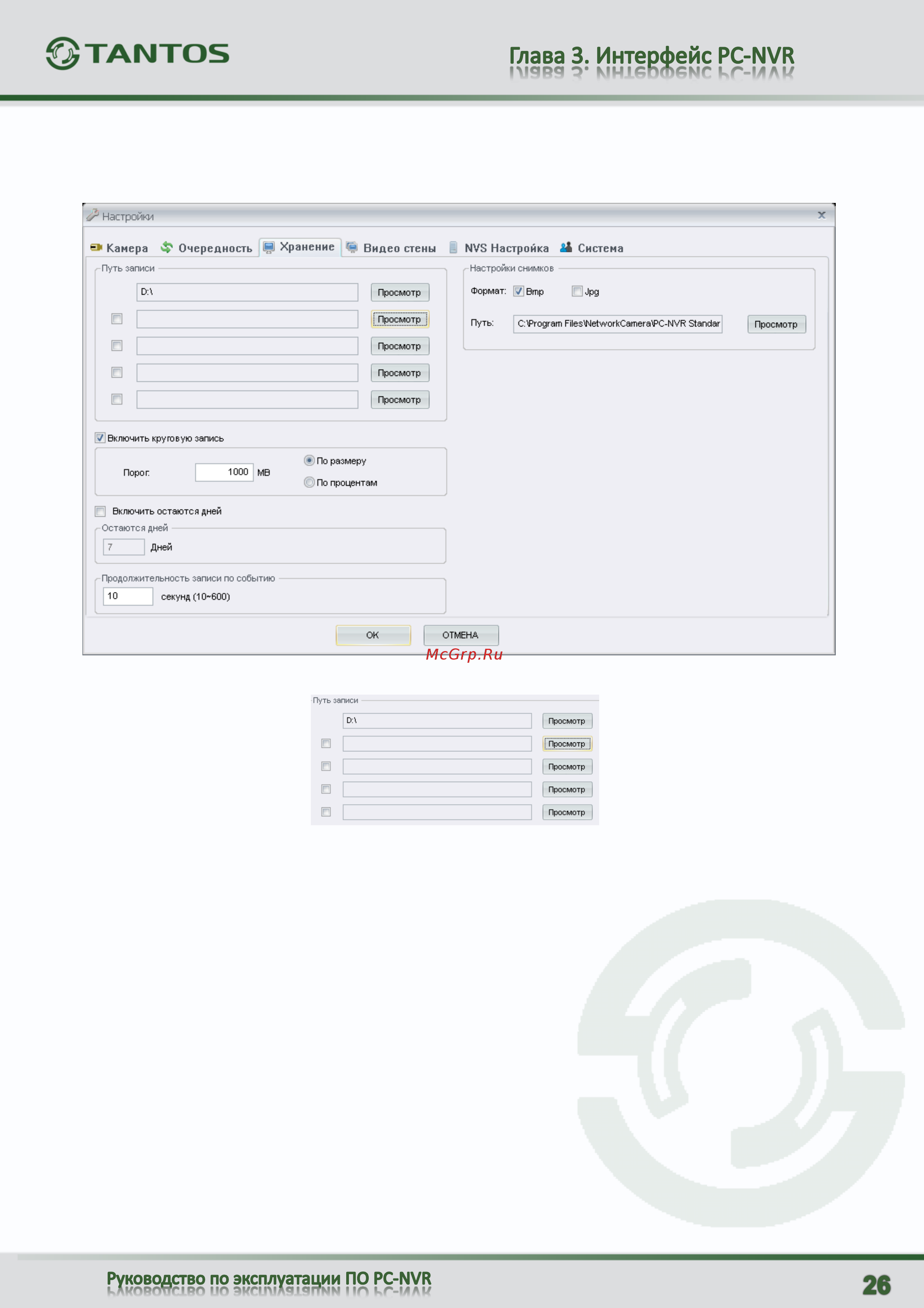
Task: Click the camera icon on Камера tab
Action: (96, 247)
